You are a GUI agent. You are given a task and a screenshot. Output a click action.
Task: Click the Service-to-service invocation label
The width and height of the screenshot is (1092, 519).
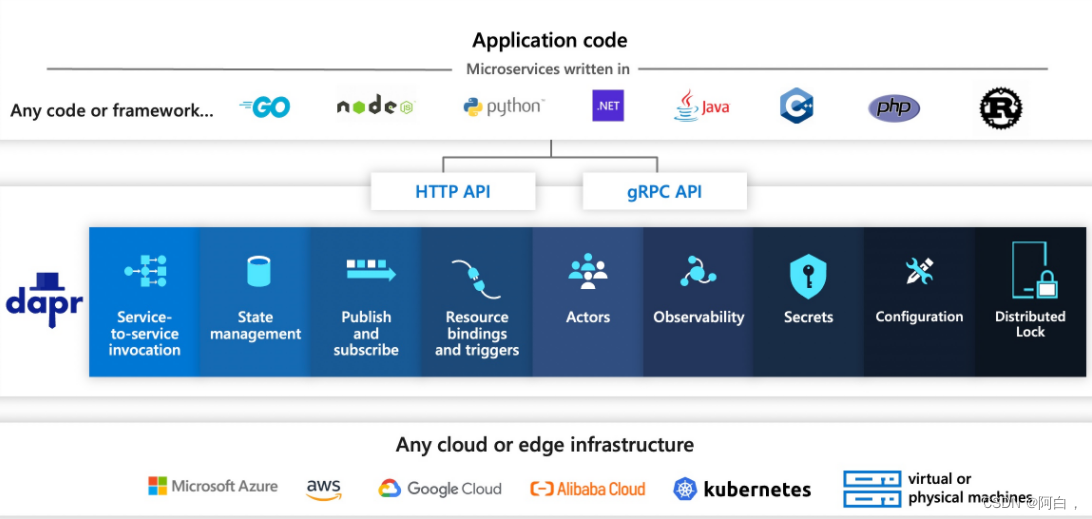point(144,334)
